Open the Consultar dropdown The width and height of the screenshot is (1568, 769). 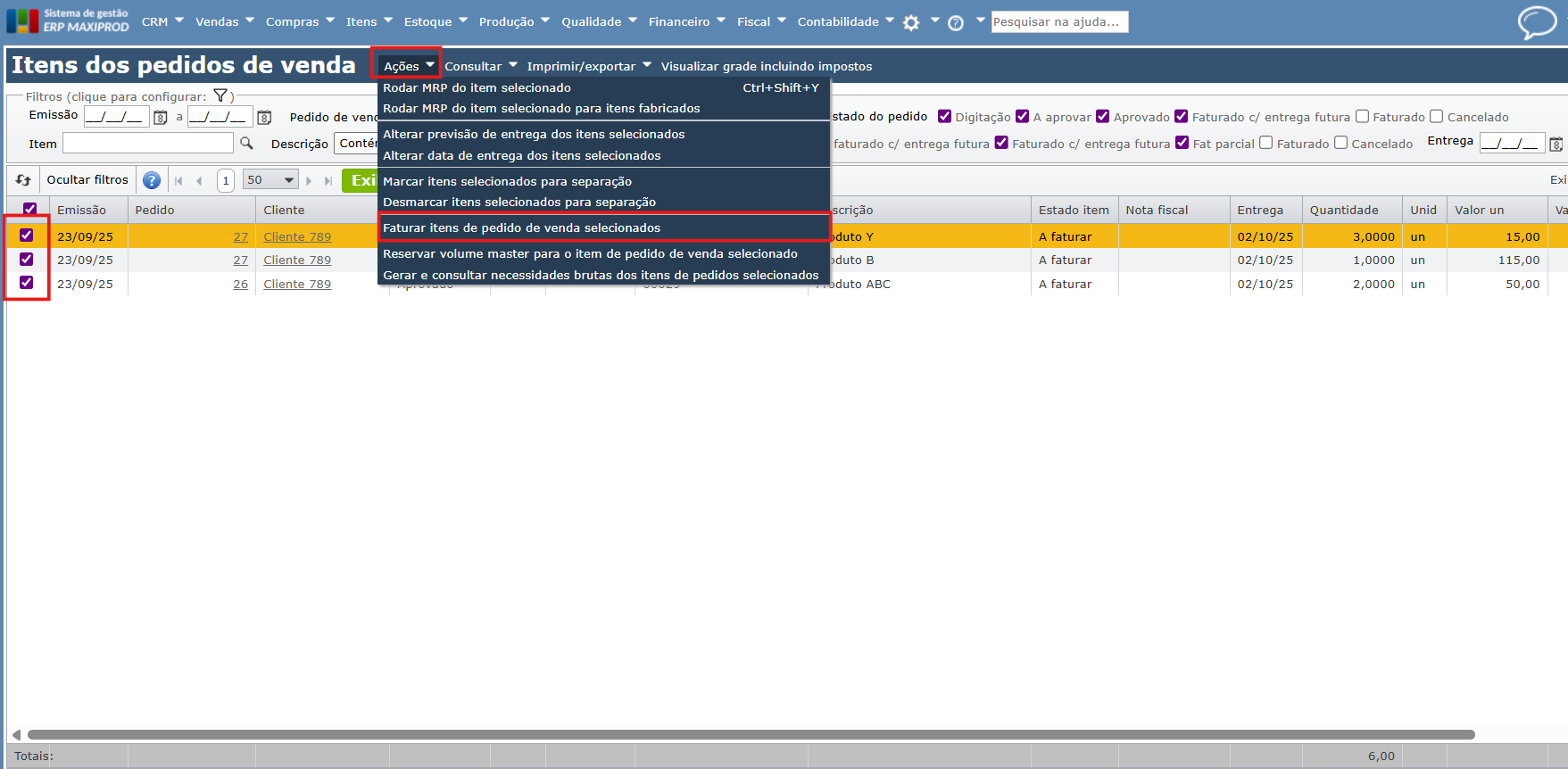[x=481, y=66]
